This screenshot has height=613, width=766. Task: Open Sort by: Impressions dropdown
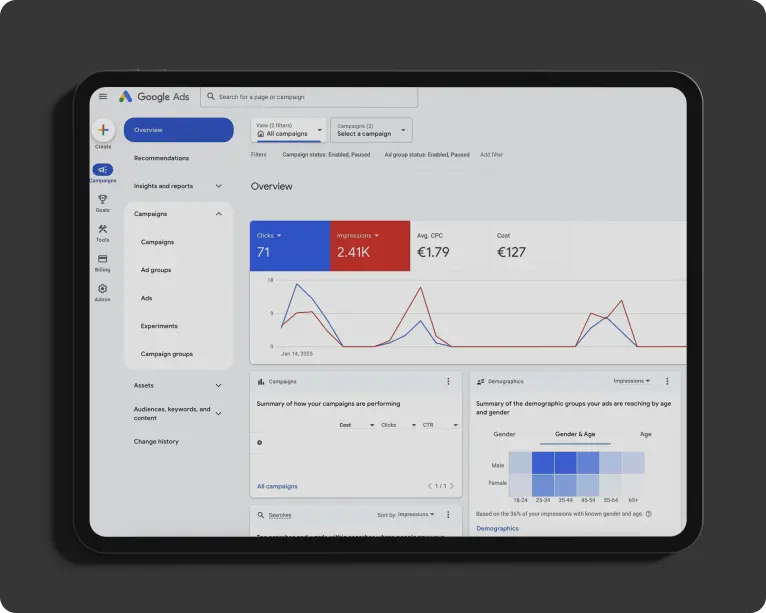(405, 515)
